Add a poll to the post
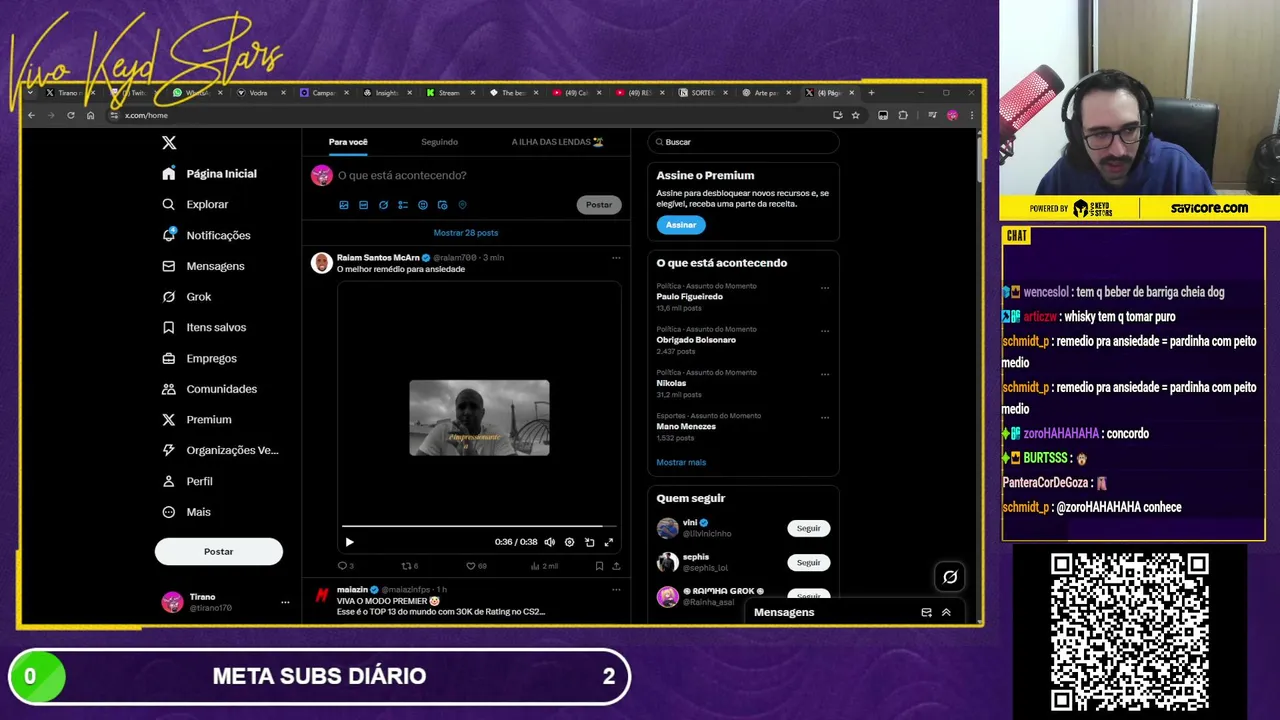The height and width of the screenshot is (720, 1280). (403, 205)
